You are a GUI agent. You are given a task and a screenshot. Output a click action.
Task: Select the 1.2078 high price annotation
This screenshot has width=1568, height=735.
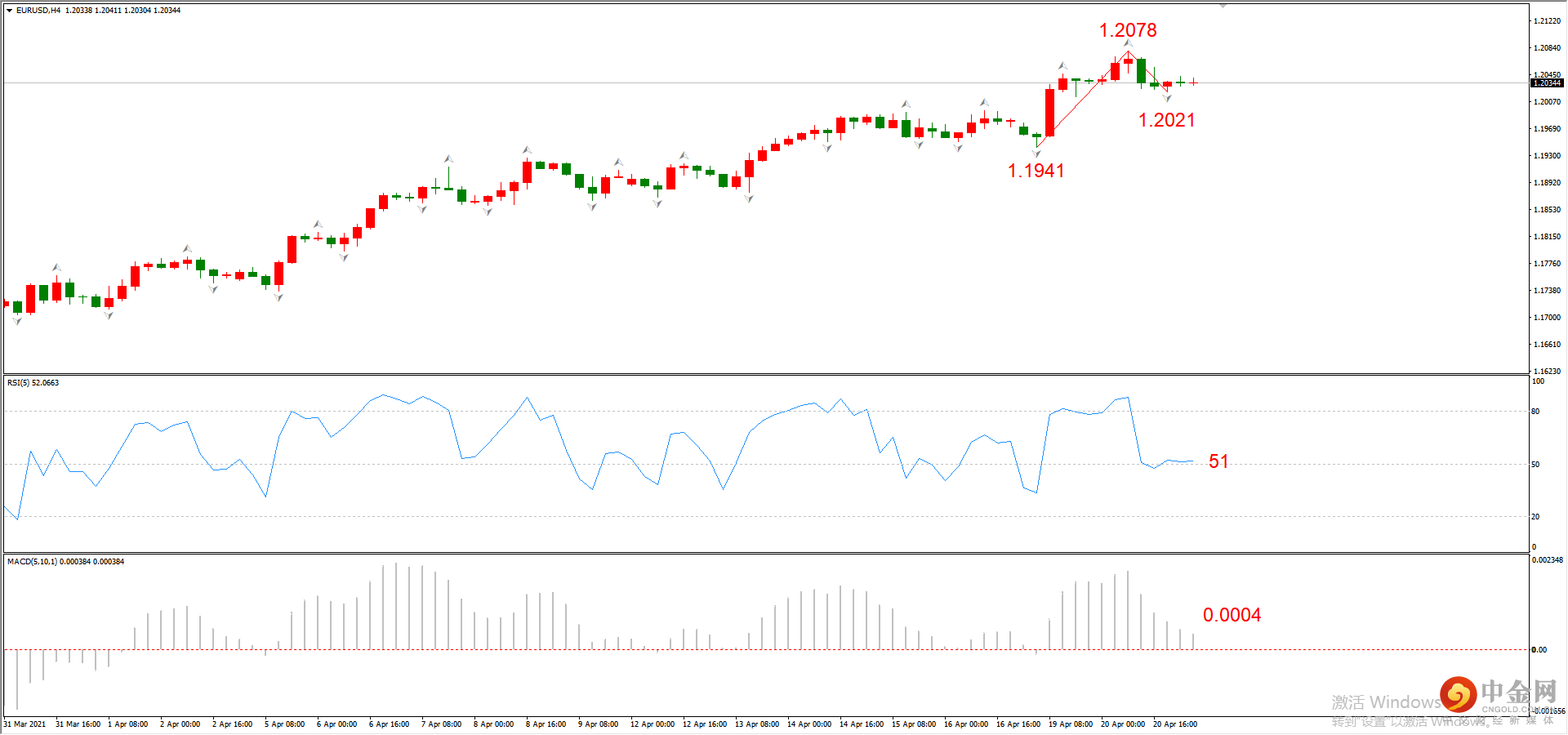click(x=1128, y=30)
